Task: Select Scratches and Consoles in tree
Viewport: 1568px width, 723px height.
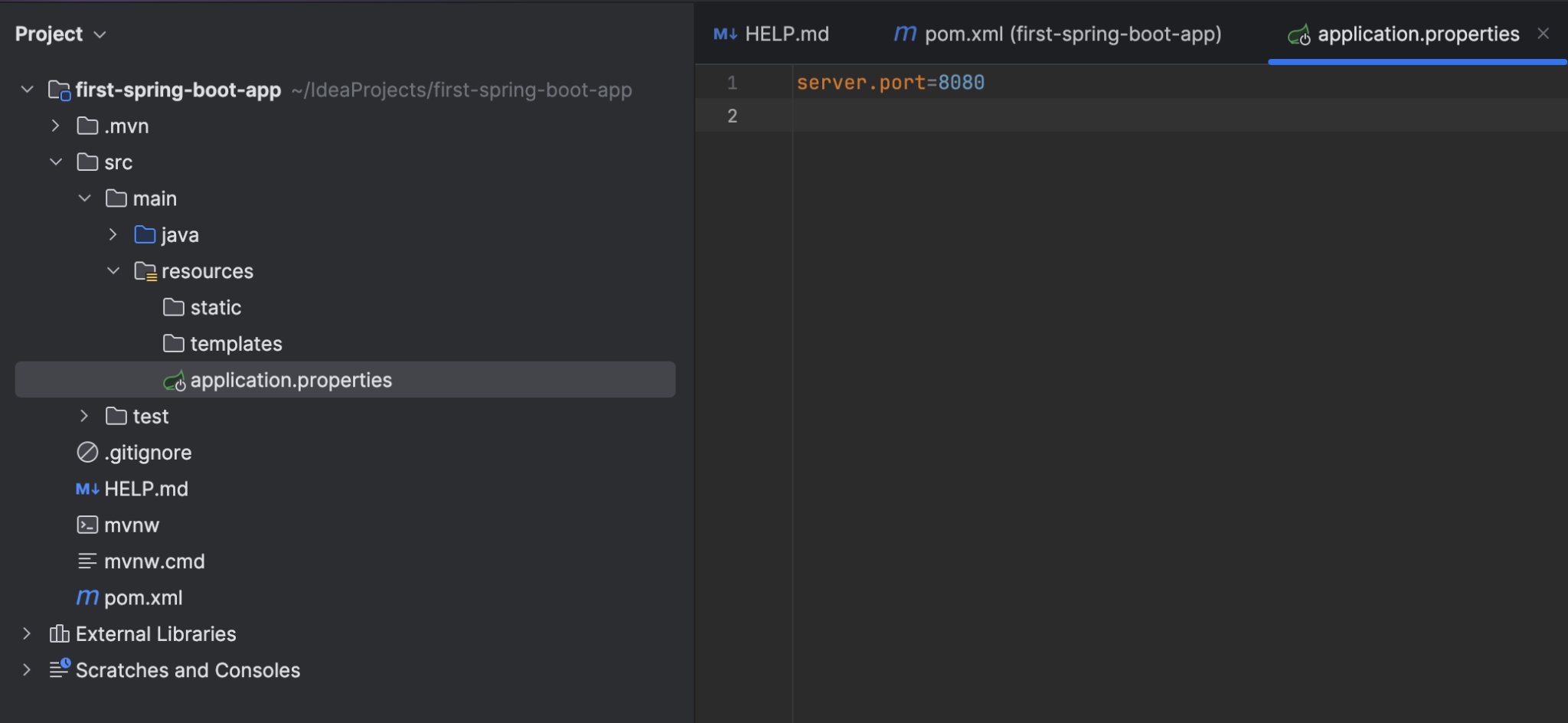Action: [188, 670]
